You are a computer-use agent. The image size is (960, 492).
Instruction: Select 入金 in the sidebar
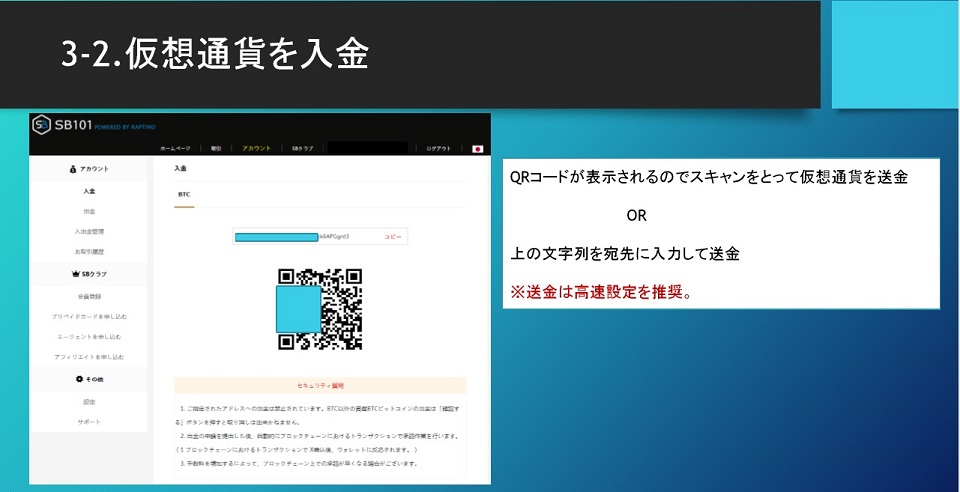pyautogui.click(x=89, y=191)
